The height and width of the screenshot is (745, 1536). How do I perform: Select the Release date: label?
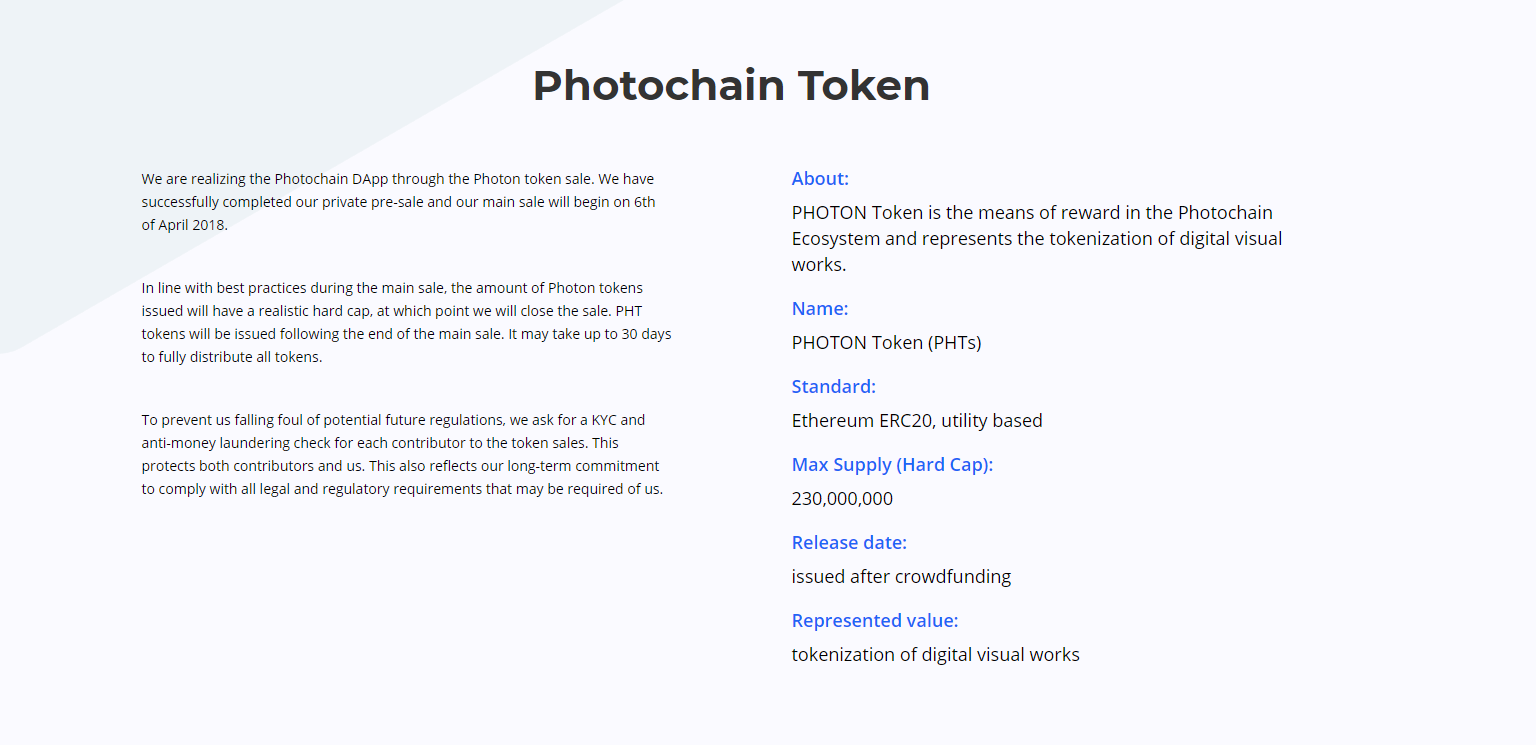(849, 543)
